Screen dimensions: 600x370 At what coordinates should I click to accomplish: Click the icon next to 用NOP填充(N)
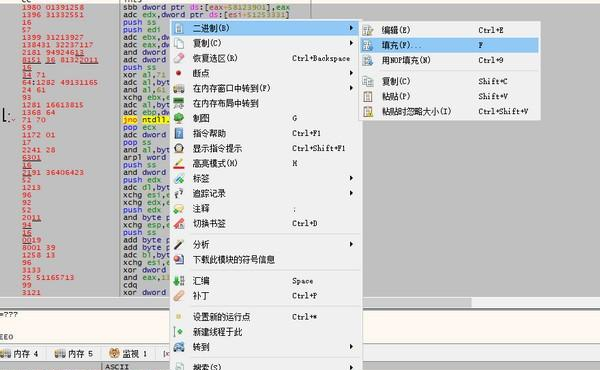click(368, 60)
